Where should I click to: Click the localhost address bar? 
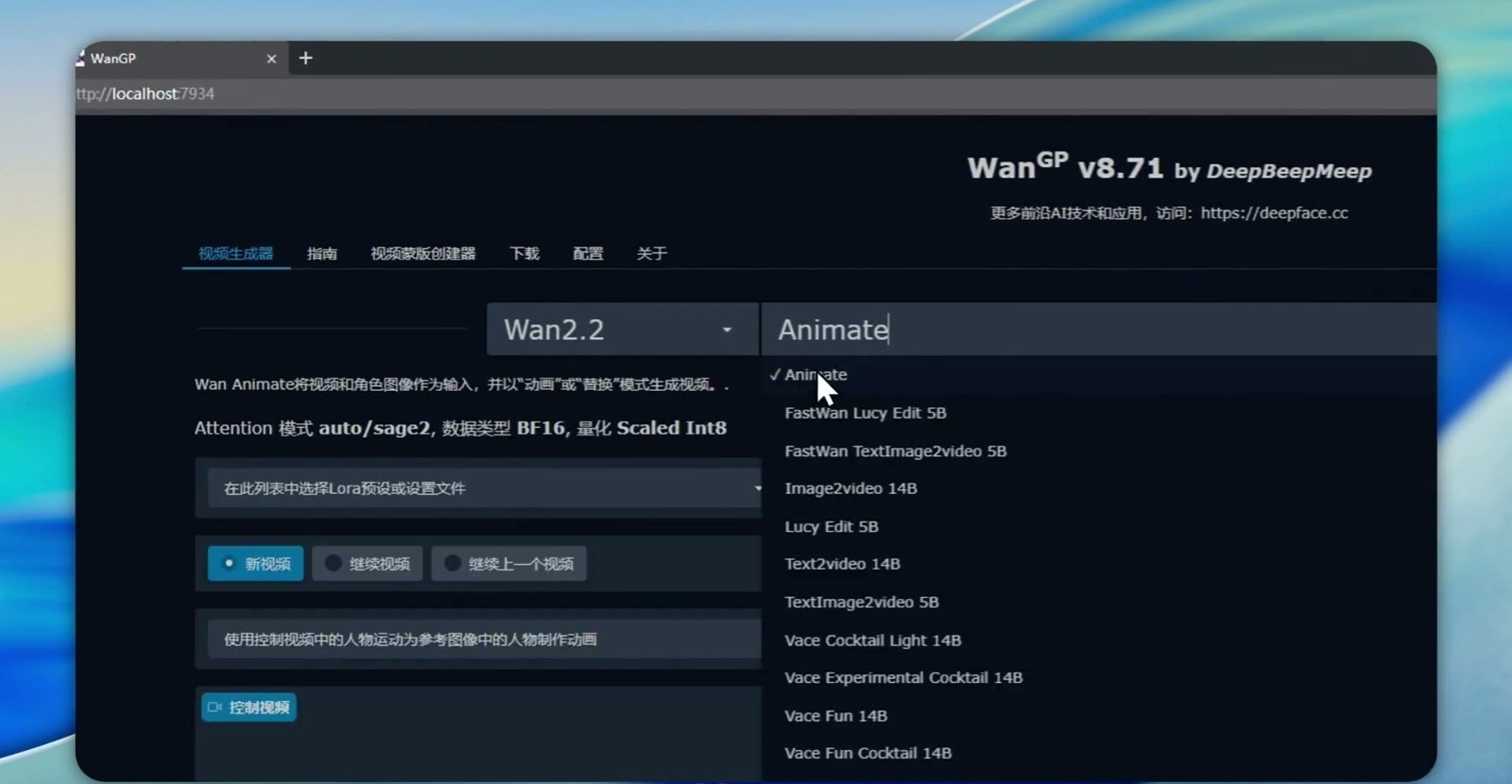click(378, 94)
